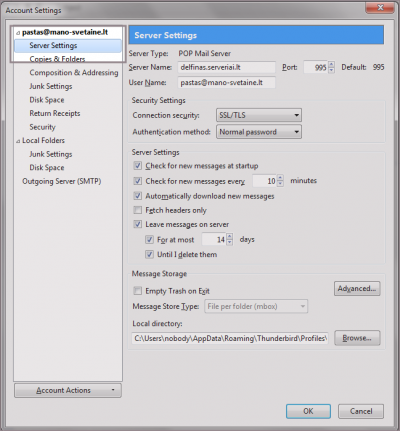The image size is (400, 431).
Task: Decrease days value with down arrow
Action: click(229, 242)
